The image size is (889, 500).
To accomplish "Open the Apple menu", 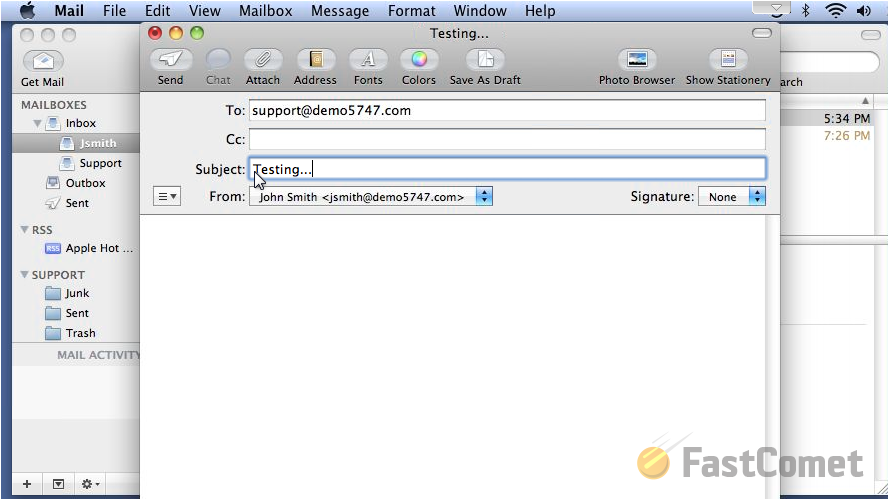I will pyautogui.click(x=28, y=10).
